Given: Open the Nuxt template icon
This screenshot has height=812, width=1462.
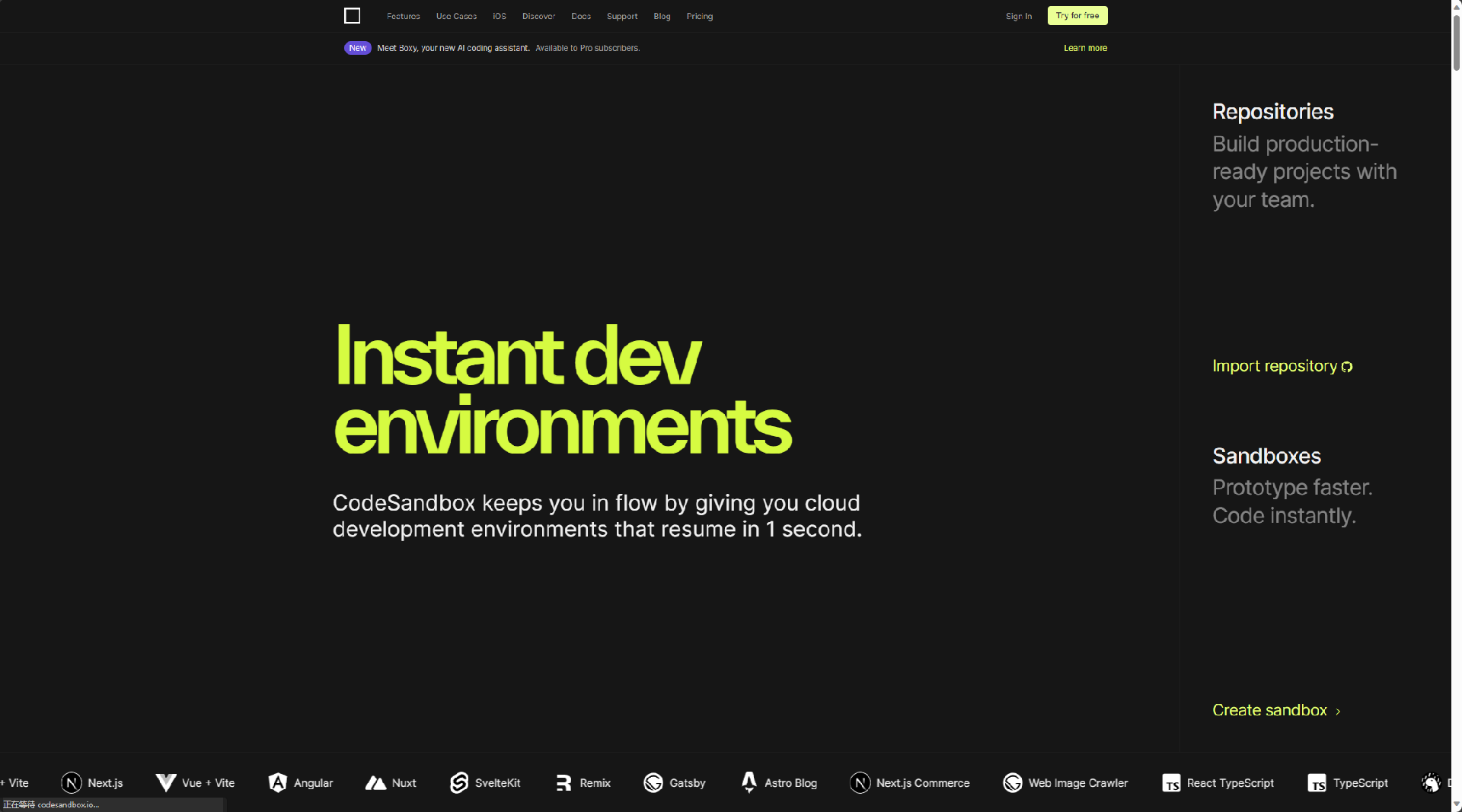Looking at the screenshot, I should point(375,782).
